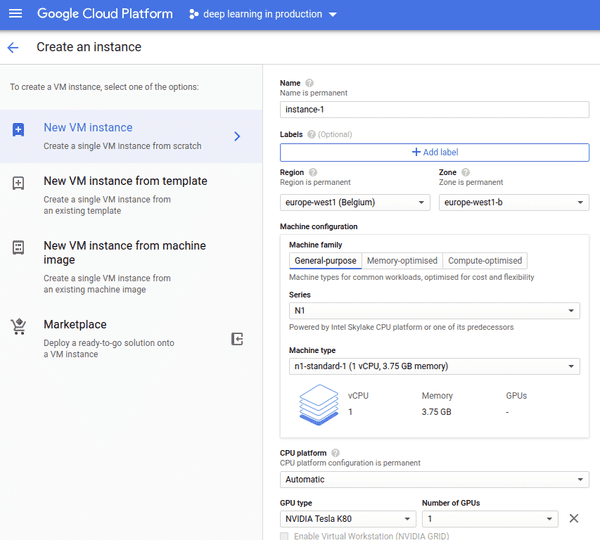Open the GPU type dropdown
The width and height of the screenshot is (600, 540).
point(348,519)
